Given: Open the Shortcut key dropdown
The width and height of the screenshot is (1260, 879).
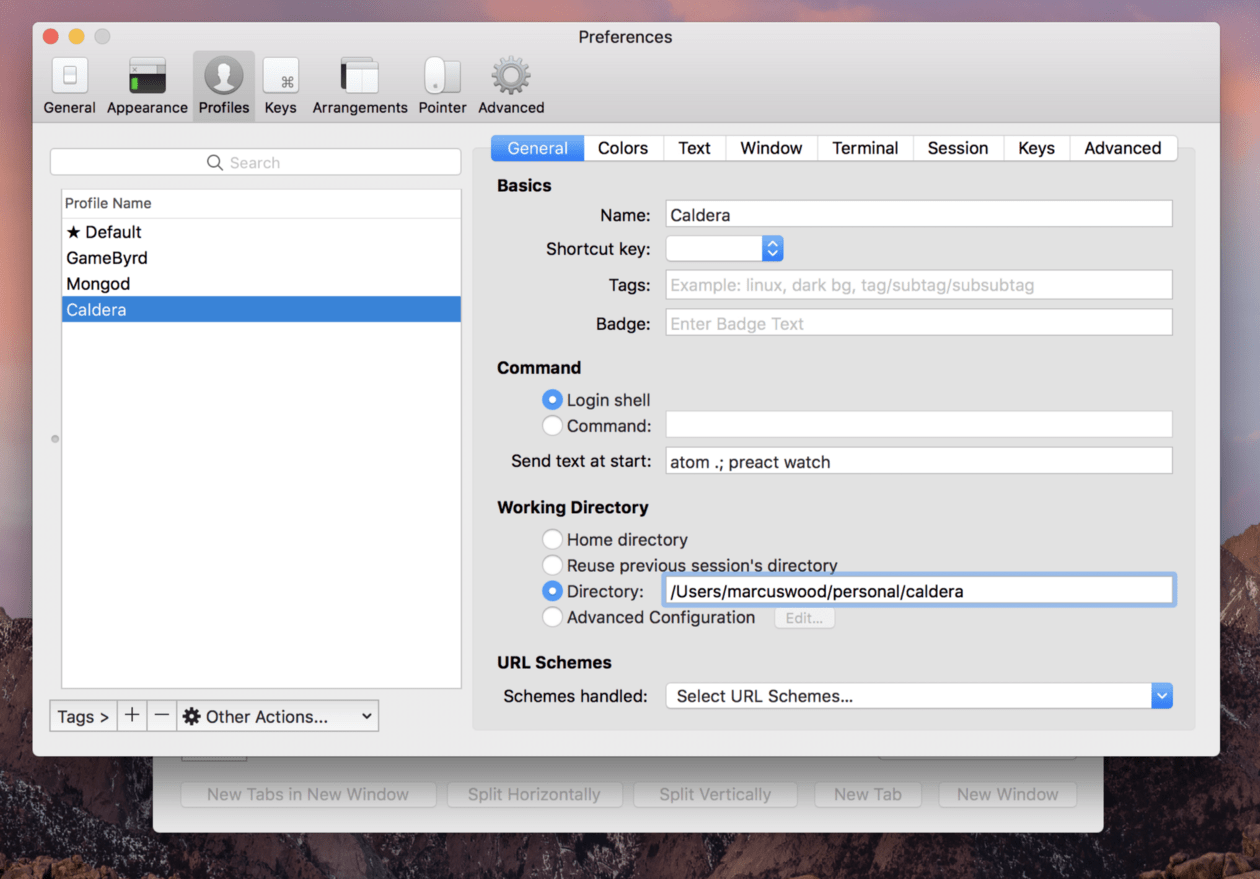Looking at the screenshot, I should coord(772,248).
